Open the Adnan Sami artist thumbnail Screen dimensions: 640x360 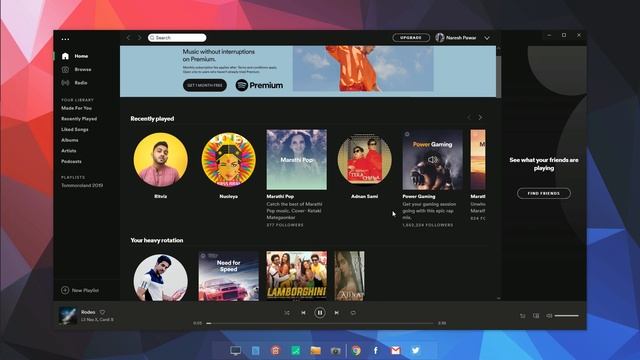364,160
